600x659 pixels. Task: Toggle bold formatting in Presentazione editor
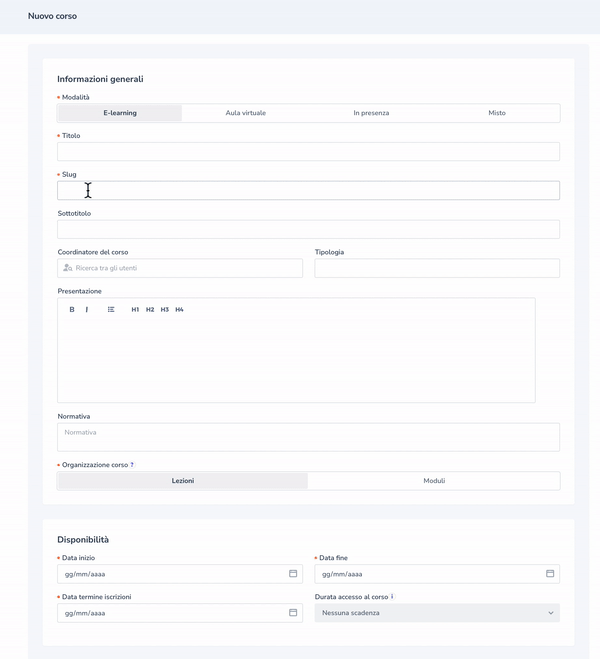72,310
